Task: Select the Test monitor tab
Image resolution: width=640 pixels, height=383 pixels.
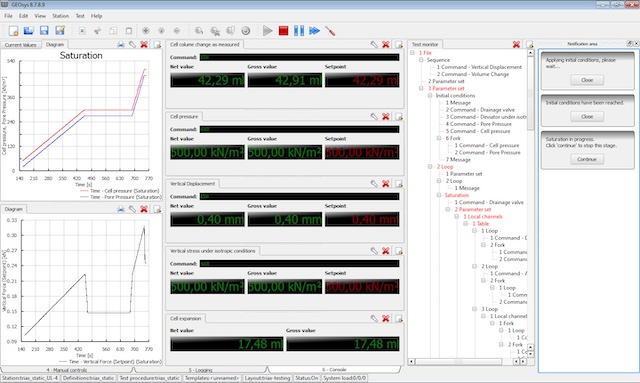Action: (x=425, y=45)
